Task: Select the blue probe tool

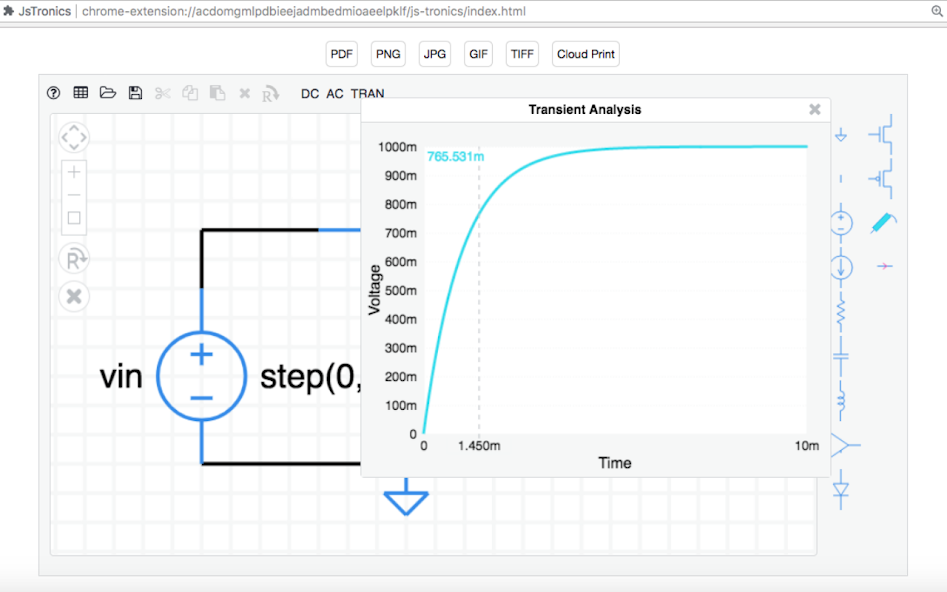Action: click(x=881, y=222)
